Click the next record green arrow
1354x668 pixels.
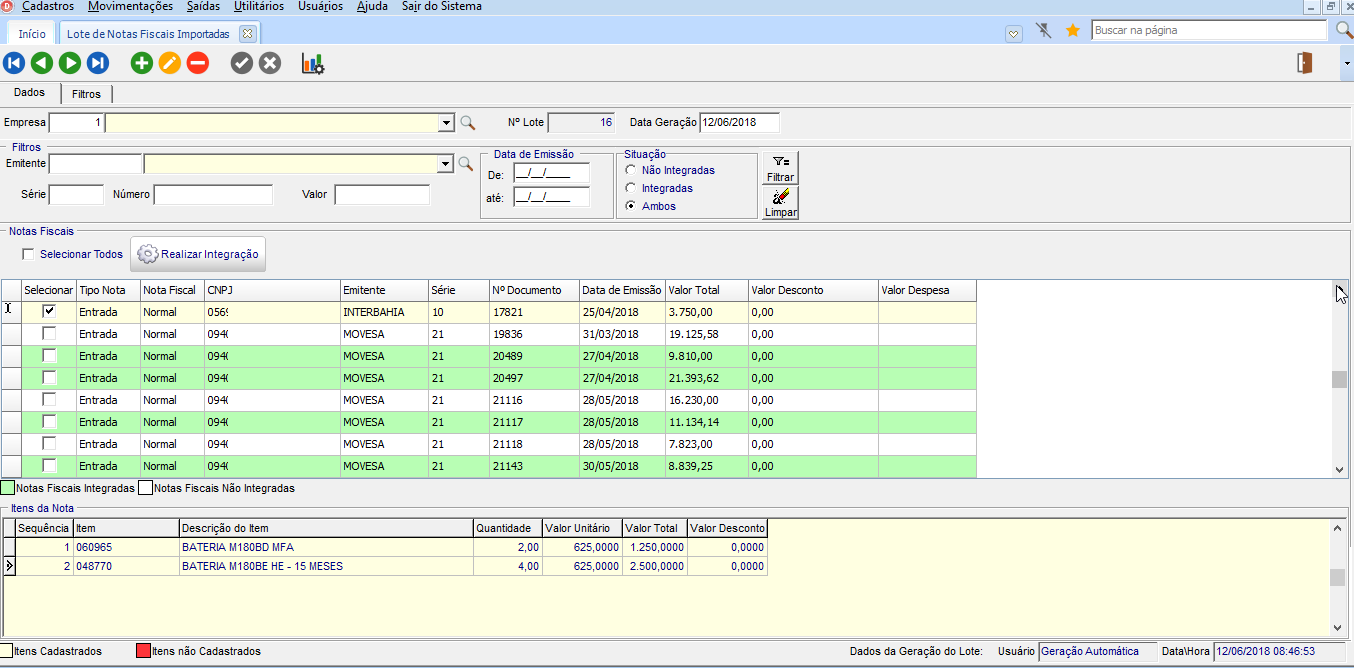[x=70, y=64]
